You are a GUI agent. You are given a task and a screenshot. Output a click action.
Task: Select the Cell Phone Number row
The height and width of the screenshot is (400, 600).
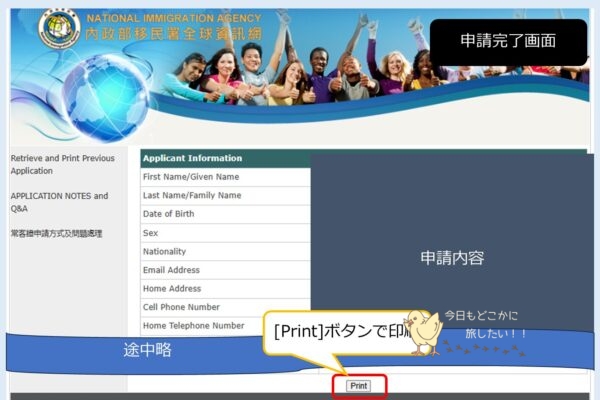pos(225,307)
